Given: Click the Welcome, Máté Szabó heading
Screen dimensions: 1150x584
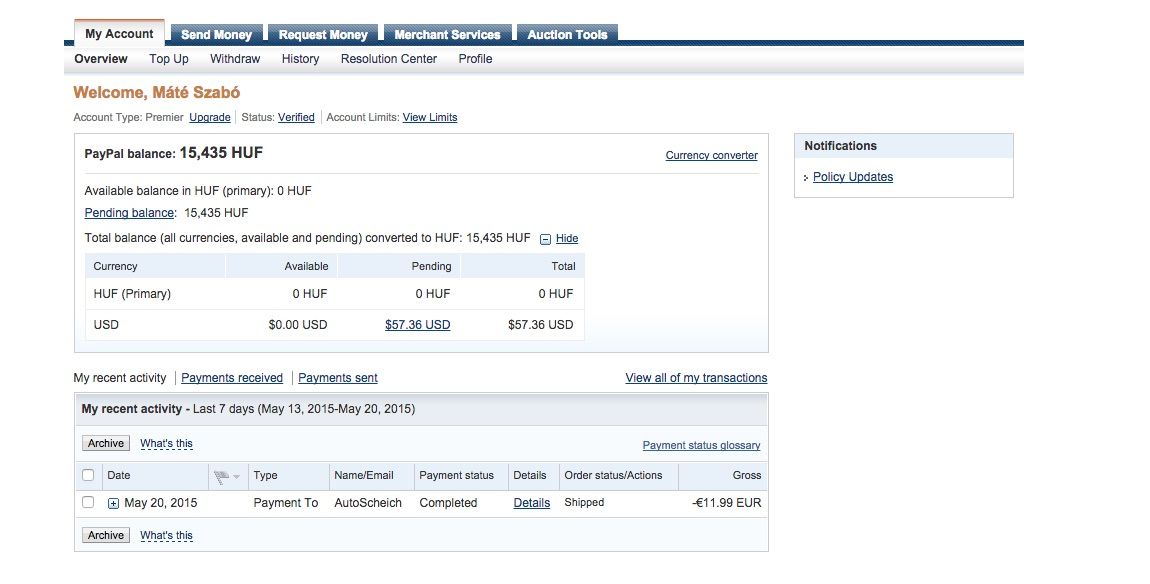Looking at the screenshot, I should [157, 92].
